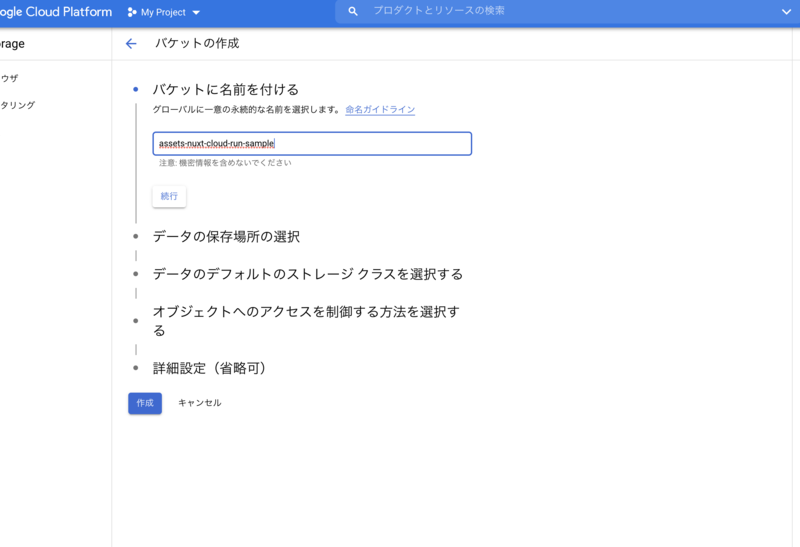Click the 注意: 機密情報を含めないでください hint text

coord(225,163)
